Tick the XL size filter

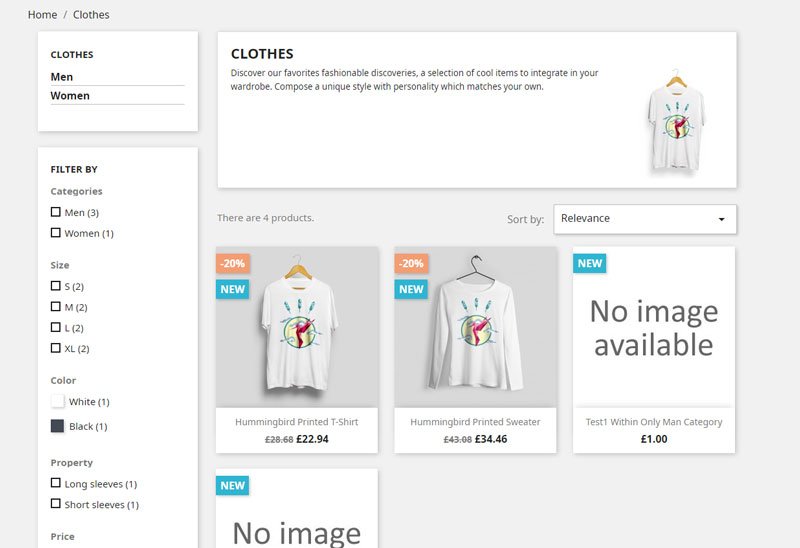coord(56,348)
